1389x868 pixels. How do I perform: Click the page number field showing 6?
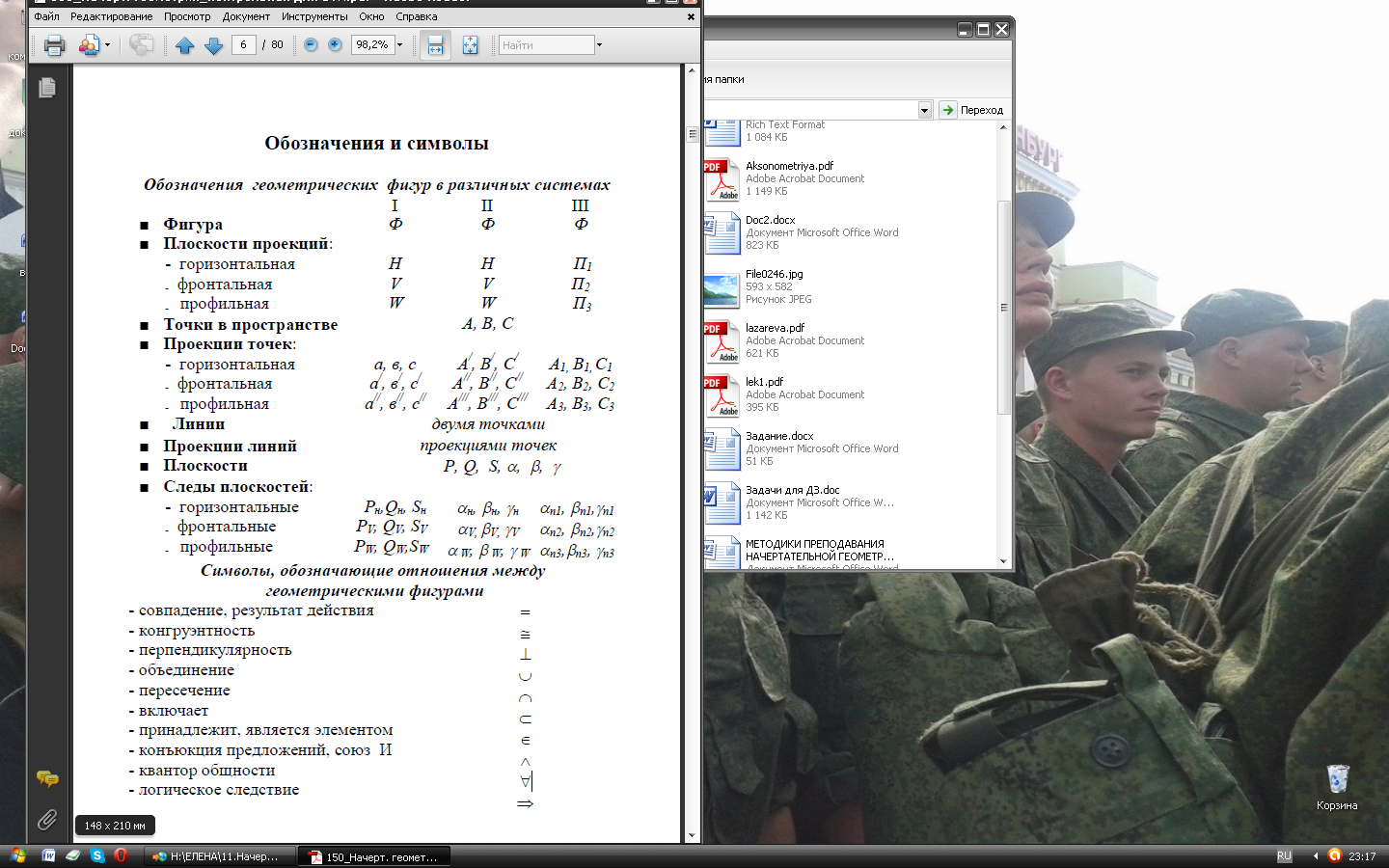(x=243, y=44)
